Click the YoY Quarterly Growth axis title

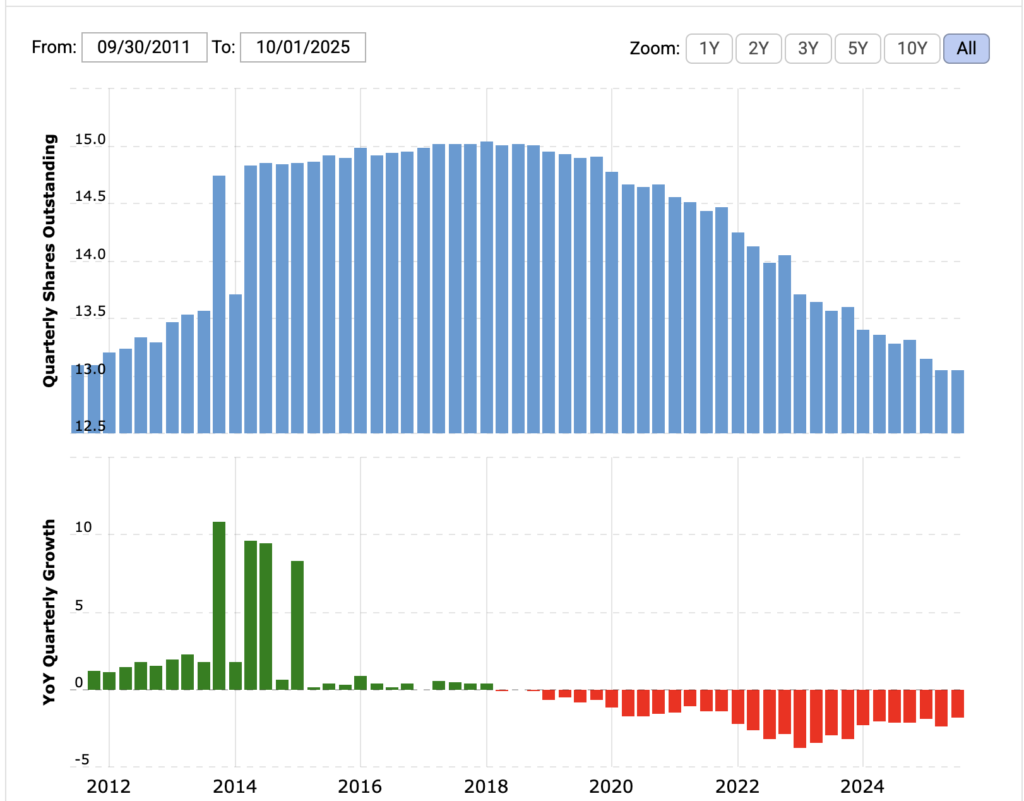(x=49, y=612)
